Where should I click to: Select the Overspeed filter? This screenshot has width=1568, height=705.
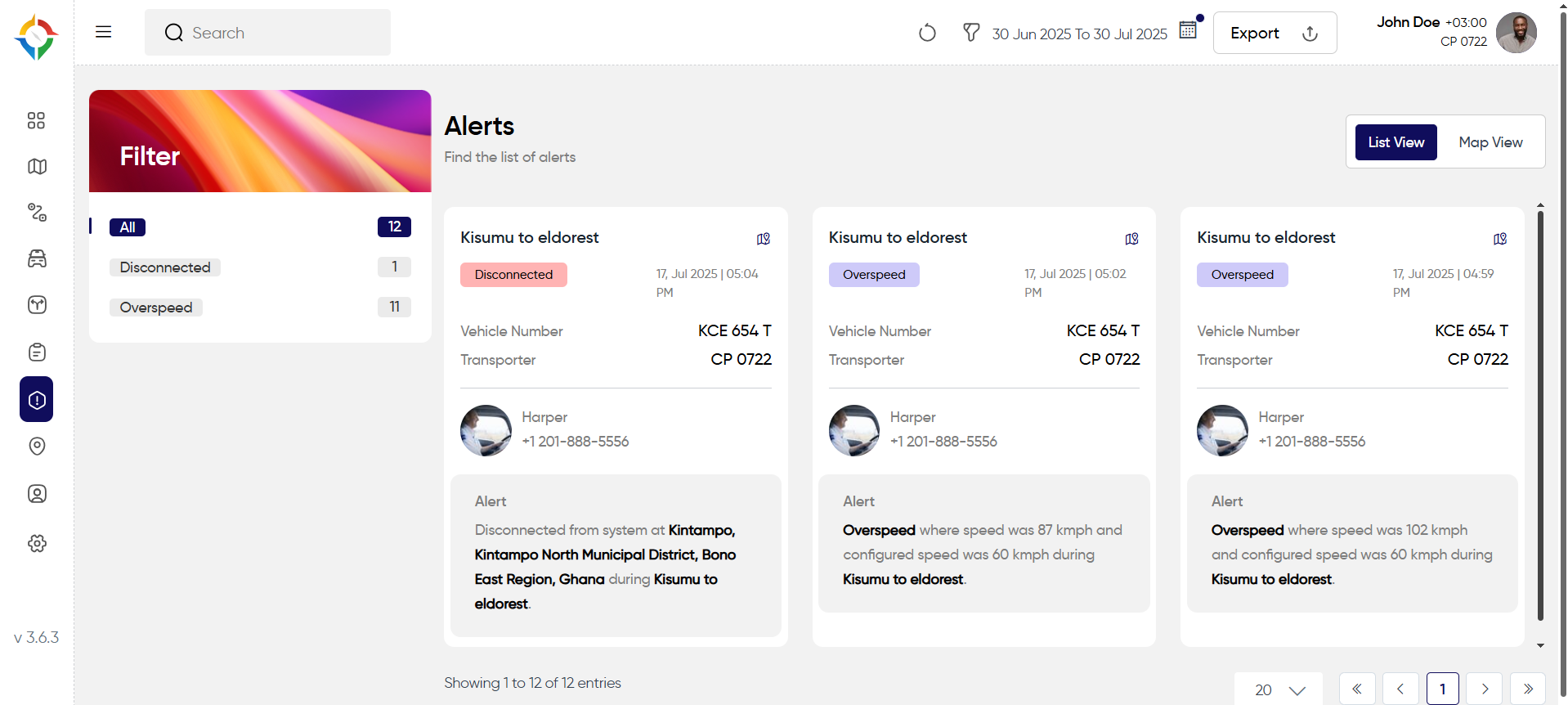[x=156, y=308]
